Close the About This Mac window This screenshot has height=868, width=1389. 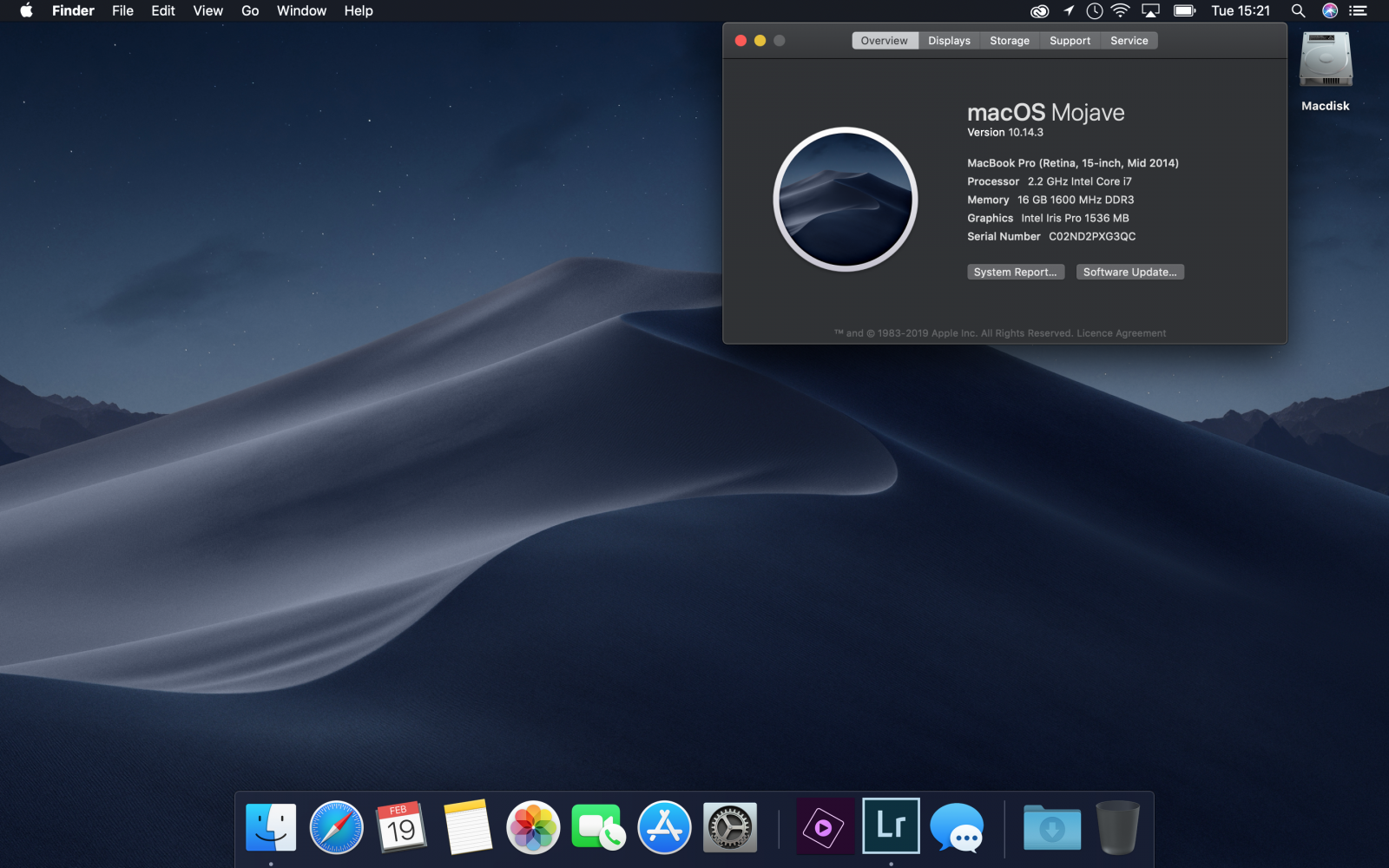pos(741,41)
